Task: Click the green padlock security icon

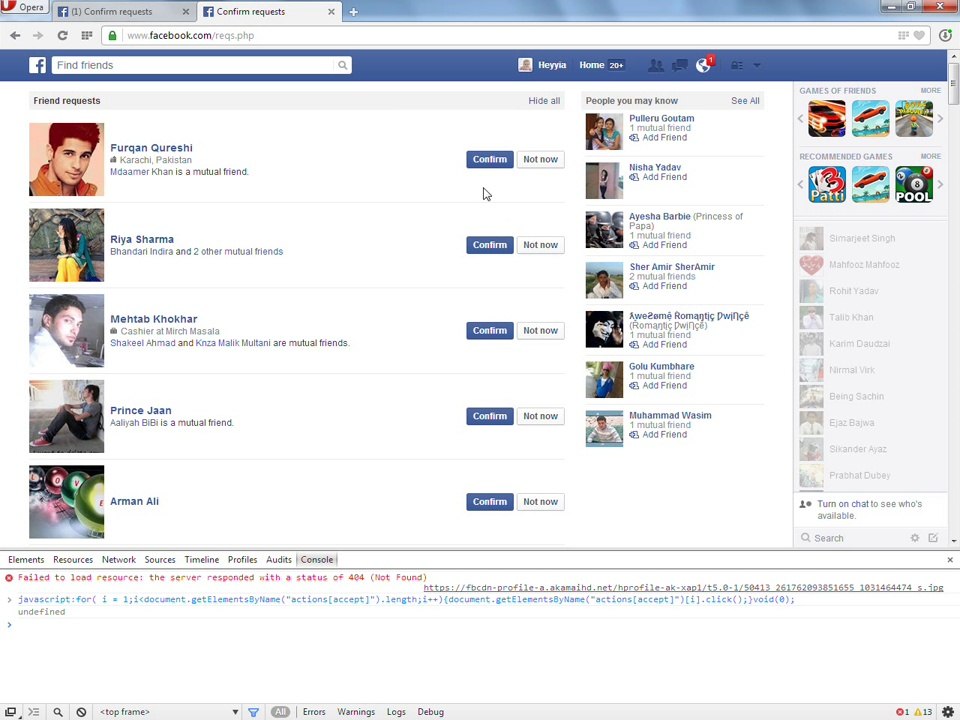Action: coord(113,36)
